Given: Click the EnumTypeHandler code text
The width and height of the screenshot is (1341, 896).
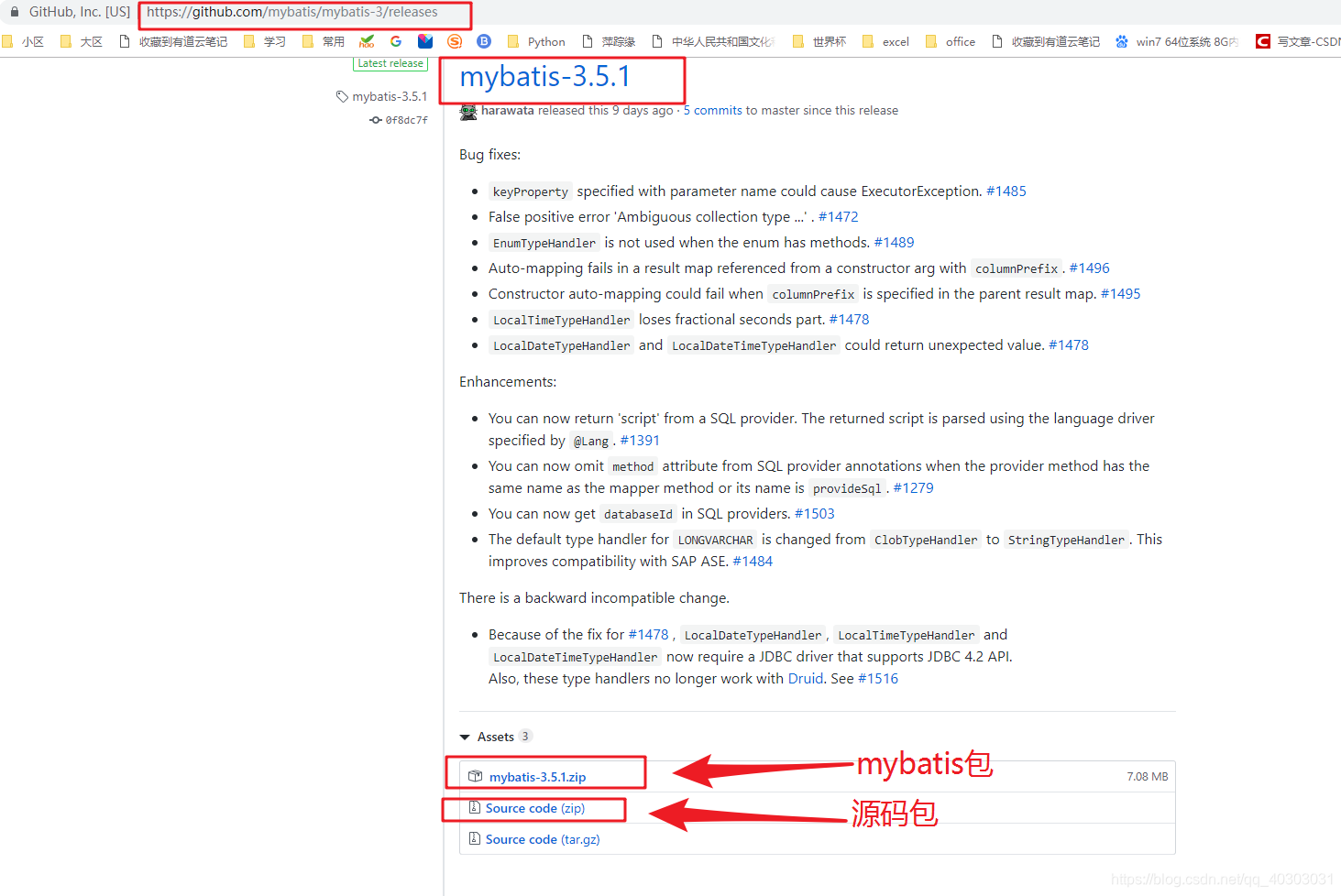Looking at the screenshot, I should [544, 243].
